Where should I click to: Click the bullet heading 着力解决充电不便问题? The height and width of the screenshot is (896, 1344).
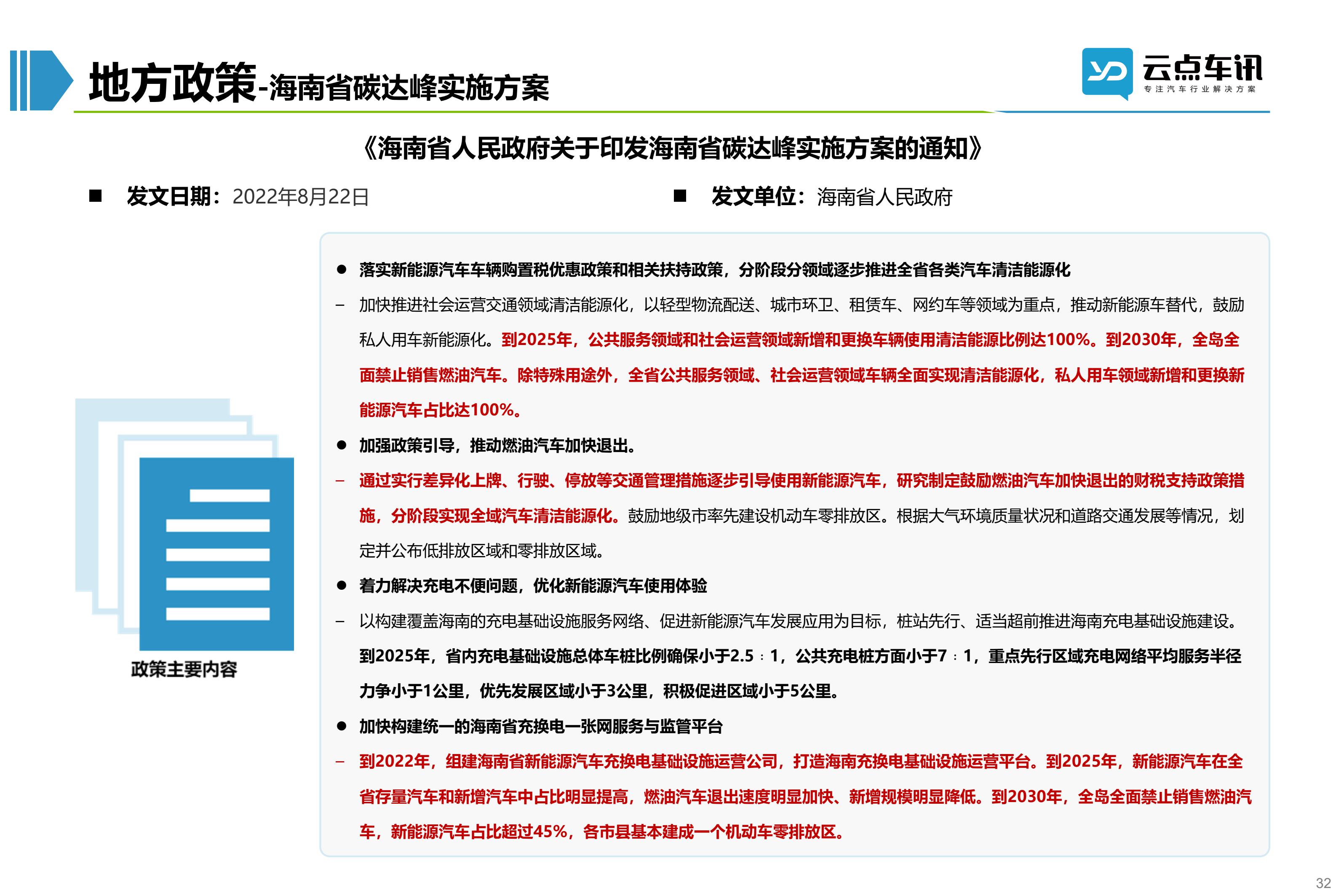533,586
